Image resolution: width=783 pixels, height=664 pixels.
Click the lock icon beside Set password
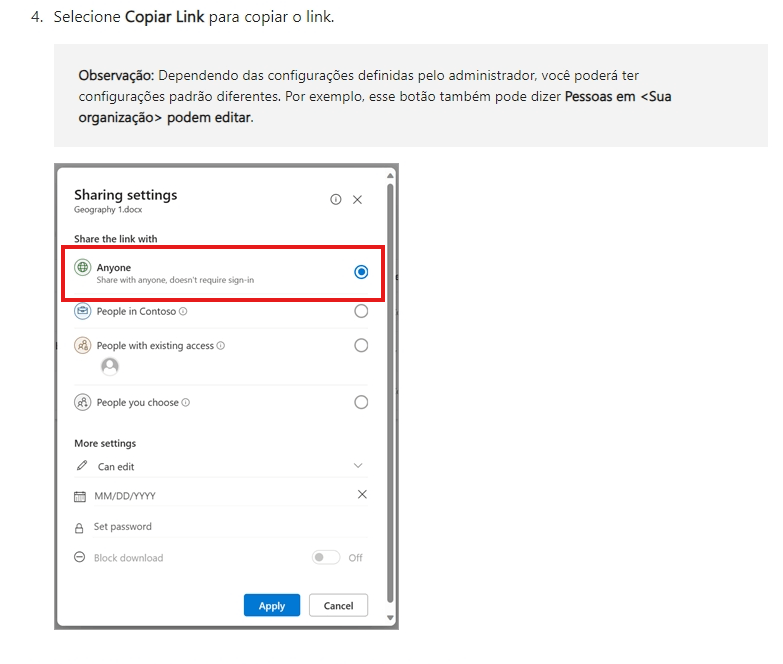coord(79,528)
